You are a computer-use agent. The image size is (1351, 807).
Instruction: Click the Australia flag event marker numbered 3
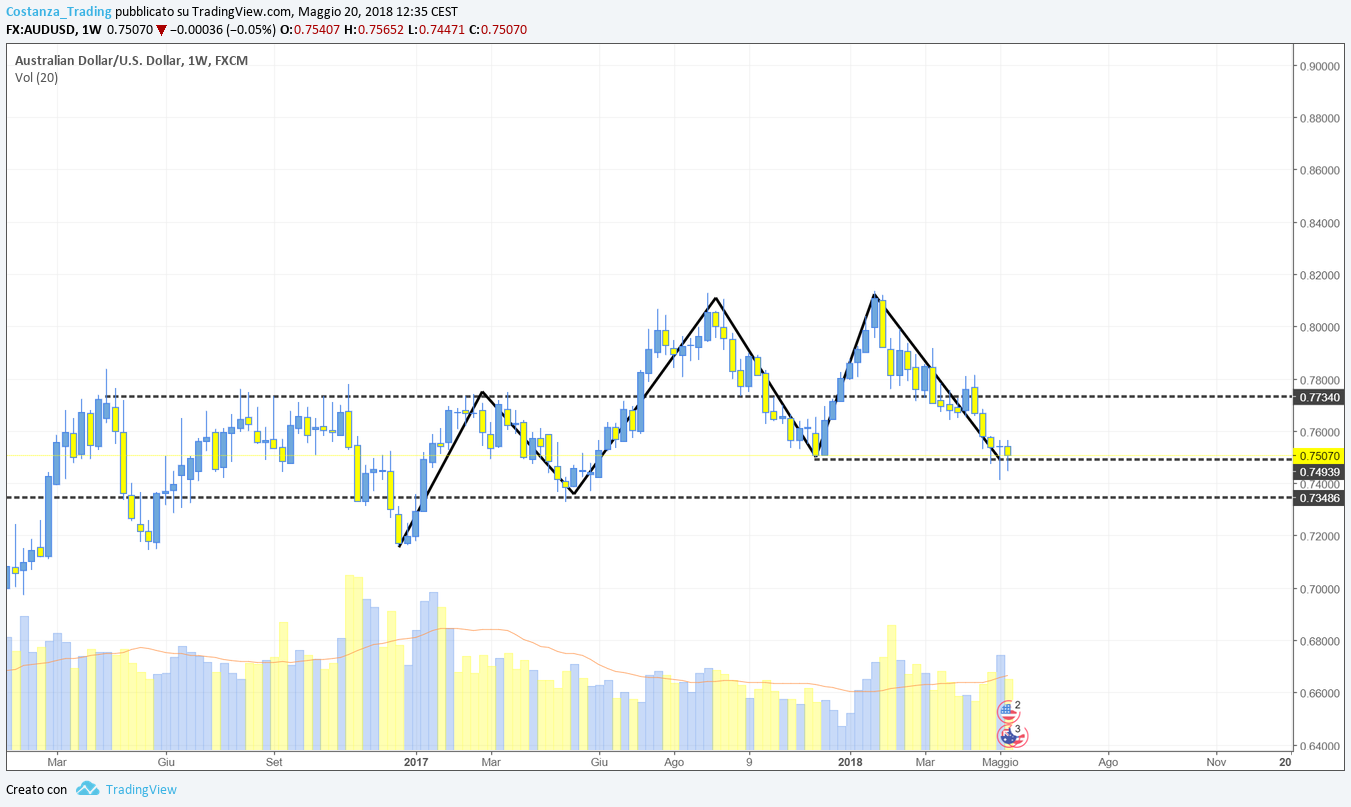tap(1008, 736)
